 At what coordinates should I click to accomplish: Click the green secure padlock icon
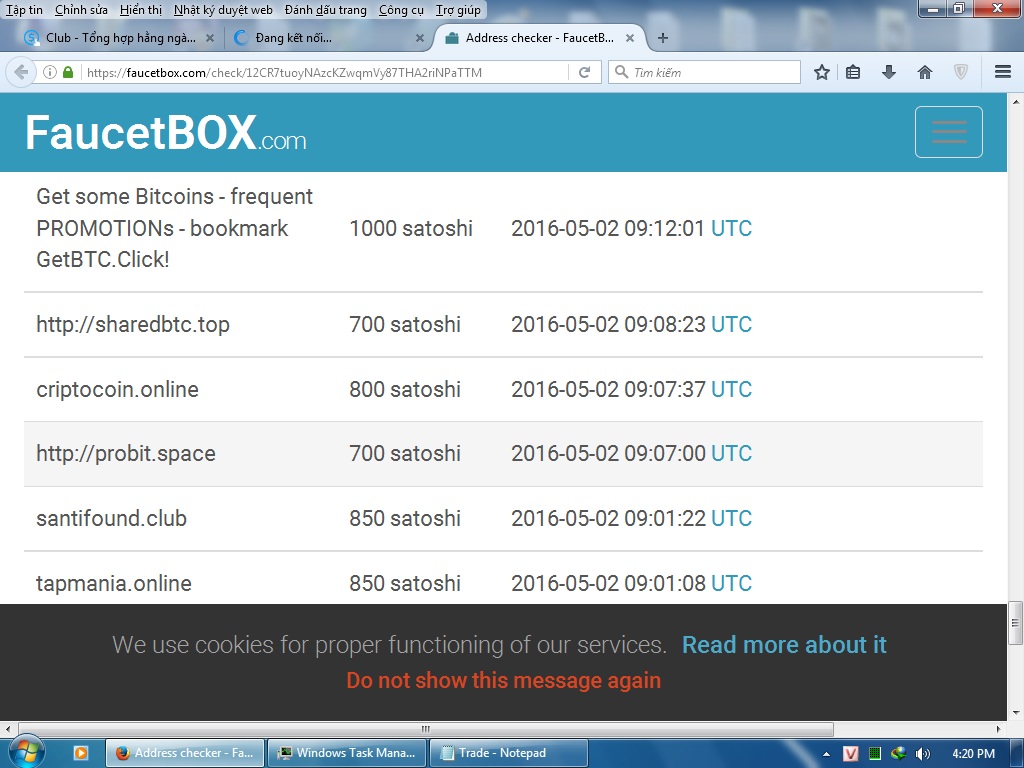[68, 72]
